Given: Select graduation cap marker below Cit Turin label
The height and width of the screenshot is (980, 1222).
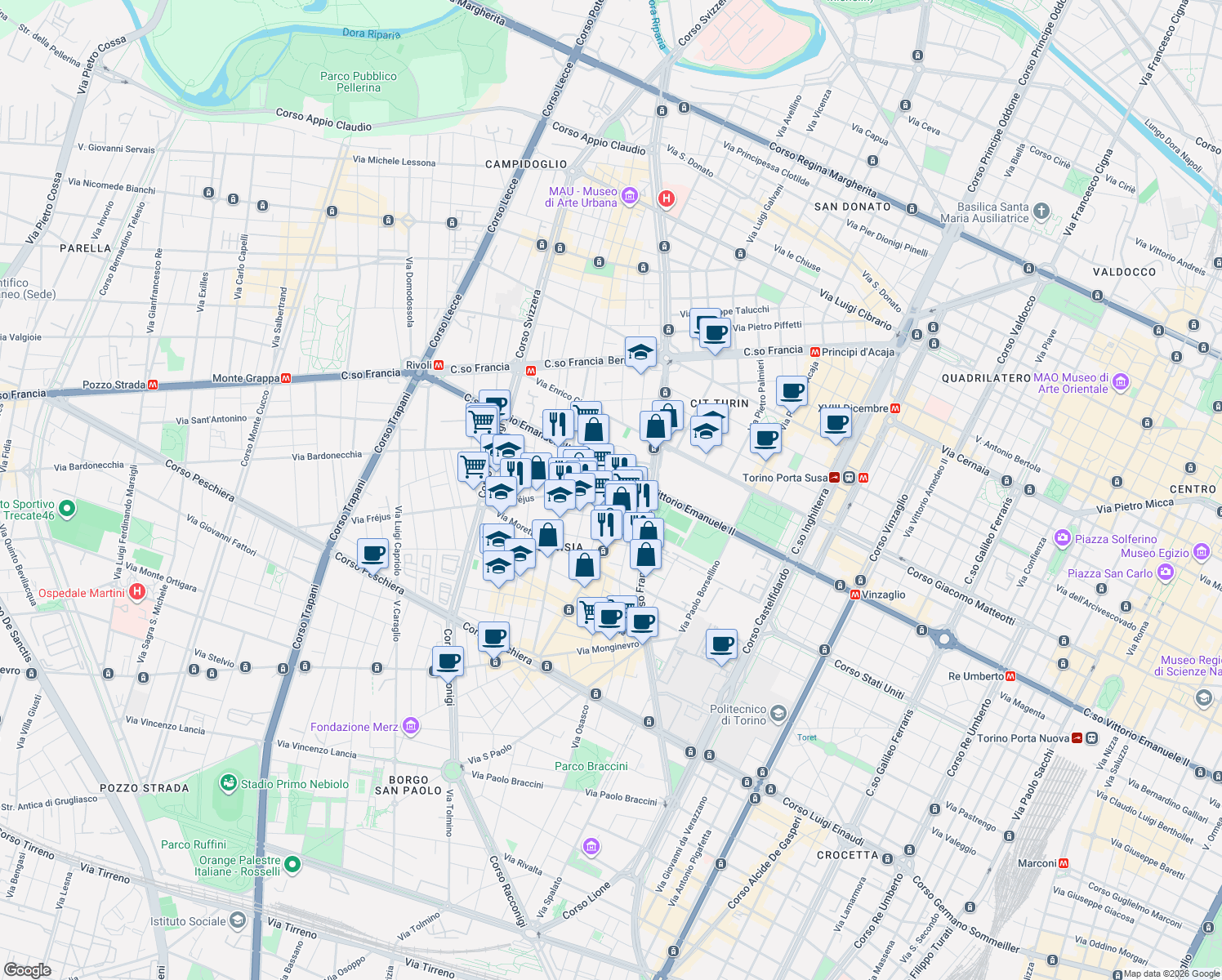Looking at the screenshot, I should (706, 432).
